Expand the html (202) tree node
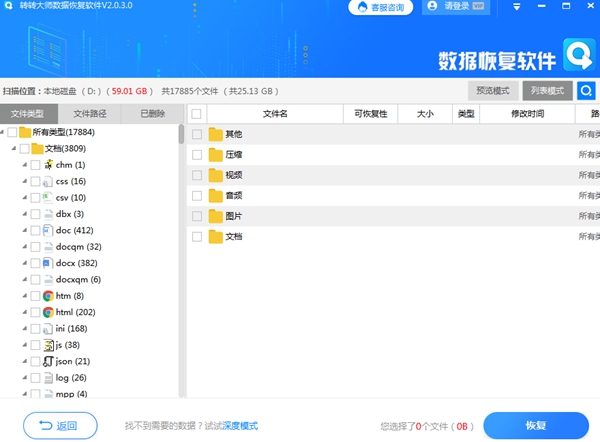Viewport: 600px width, 442px height. [x=24, y=313]
